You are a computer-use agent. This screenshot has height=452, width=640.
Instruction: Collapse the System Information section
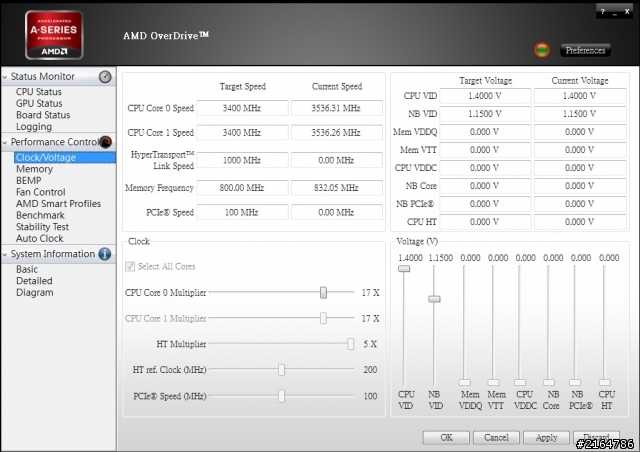[x=5, y=254]
